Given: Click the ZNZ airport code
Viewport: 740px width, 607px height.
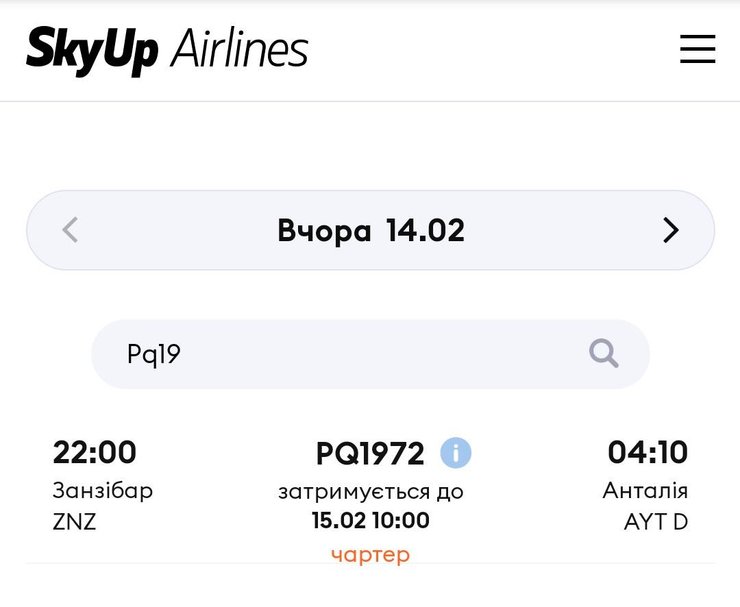Looking at the screenshot, I should tap(74, 521).
